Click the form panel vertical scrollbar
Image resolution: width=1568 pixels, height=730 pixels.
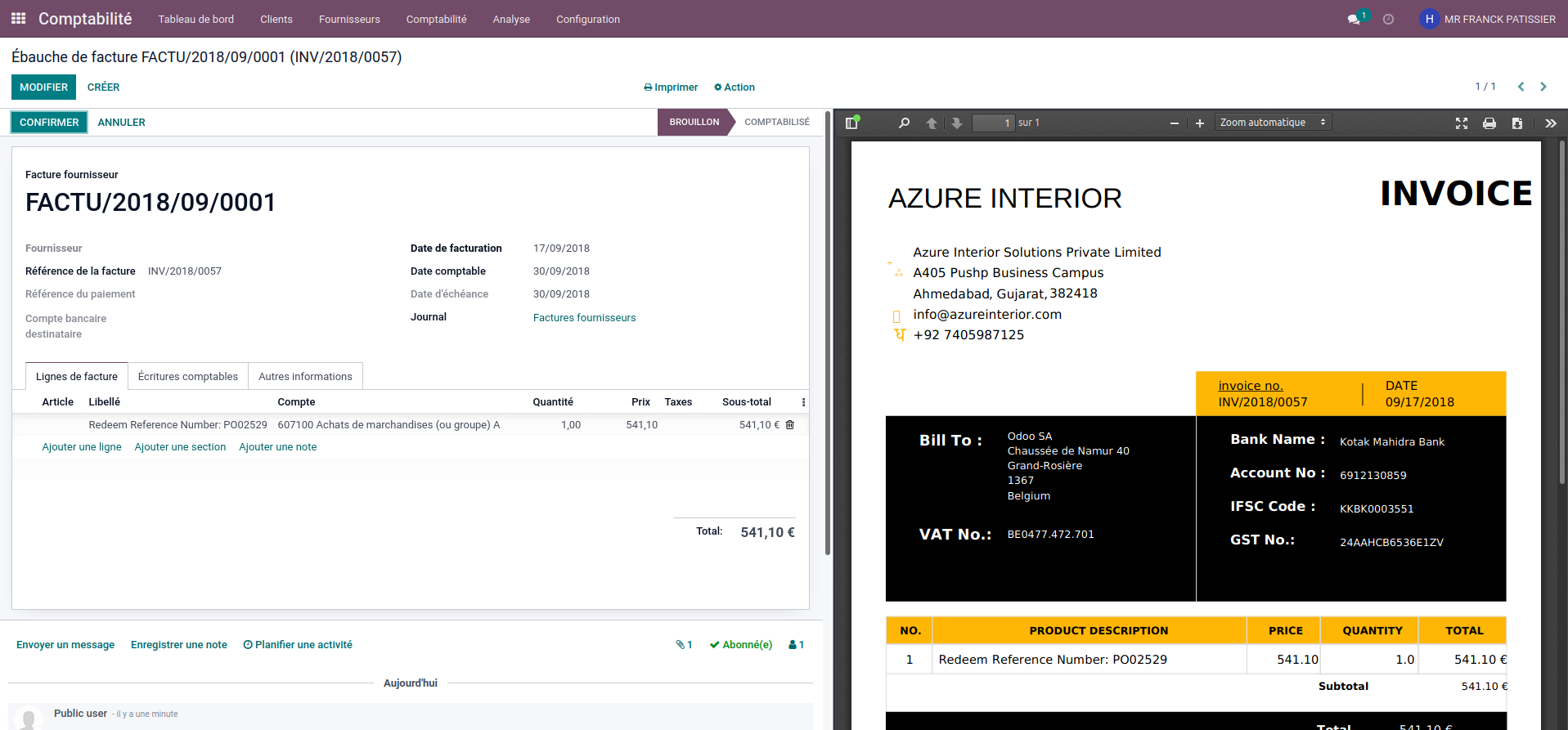click(828, 335)
